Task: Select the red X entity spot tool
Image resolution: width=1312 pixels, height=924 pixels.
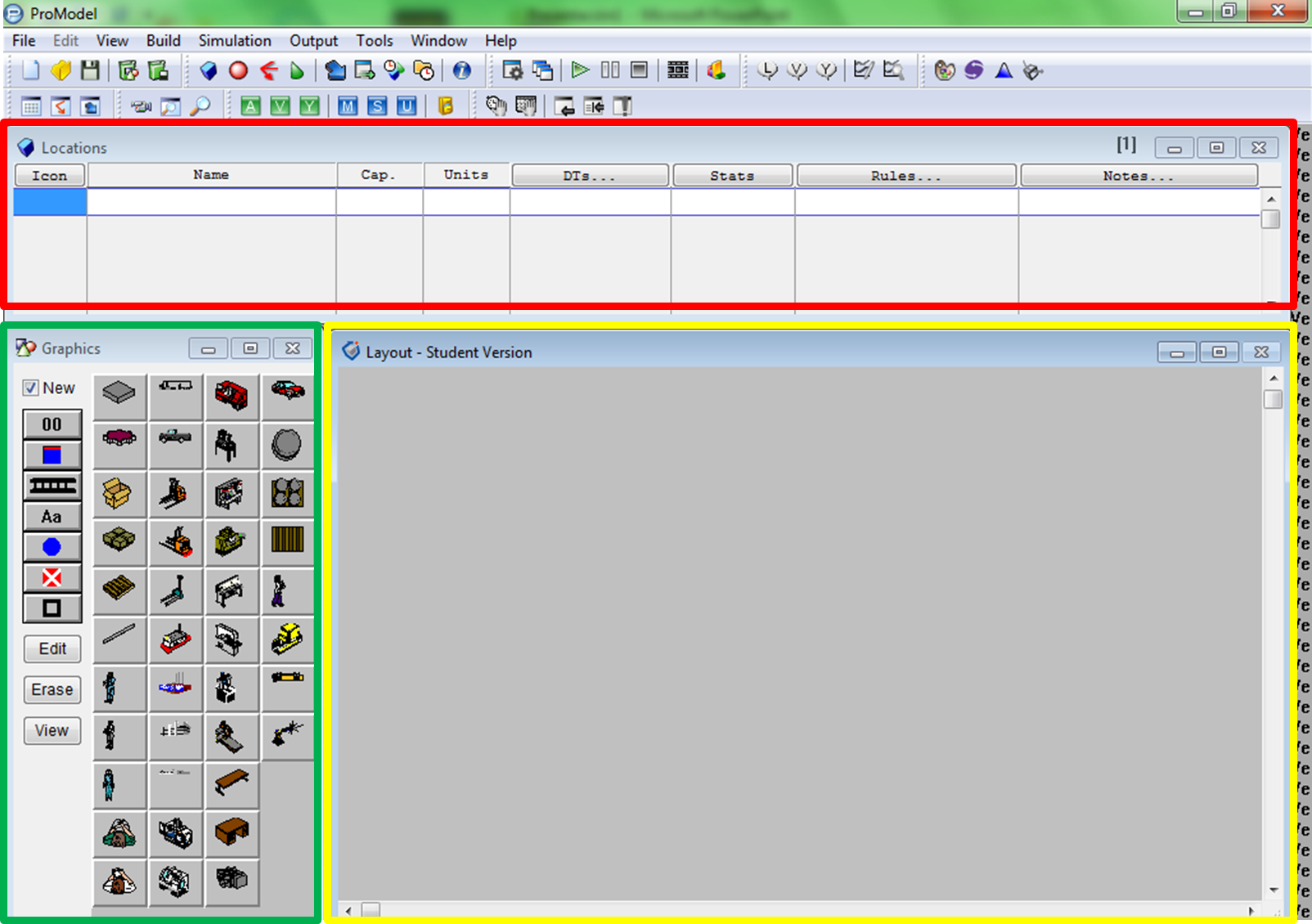Action: coord(52,578)
